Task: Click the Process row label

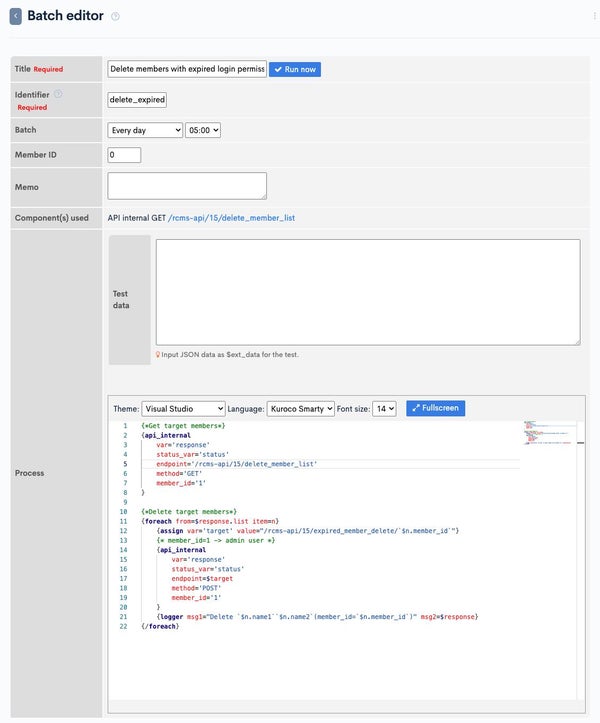Action: pyautogui.click(x=30, y=473)
